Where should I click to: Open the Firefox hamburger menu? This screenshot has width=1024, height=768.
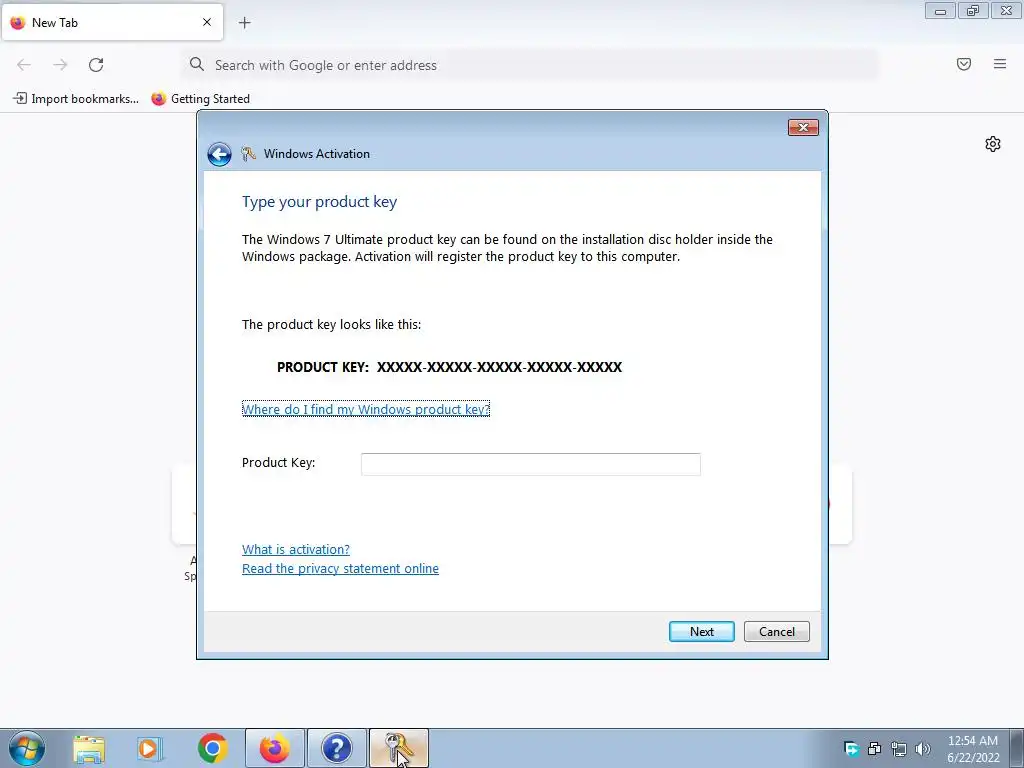pyautogui.click(x=1000, y=64)
